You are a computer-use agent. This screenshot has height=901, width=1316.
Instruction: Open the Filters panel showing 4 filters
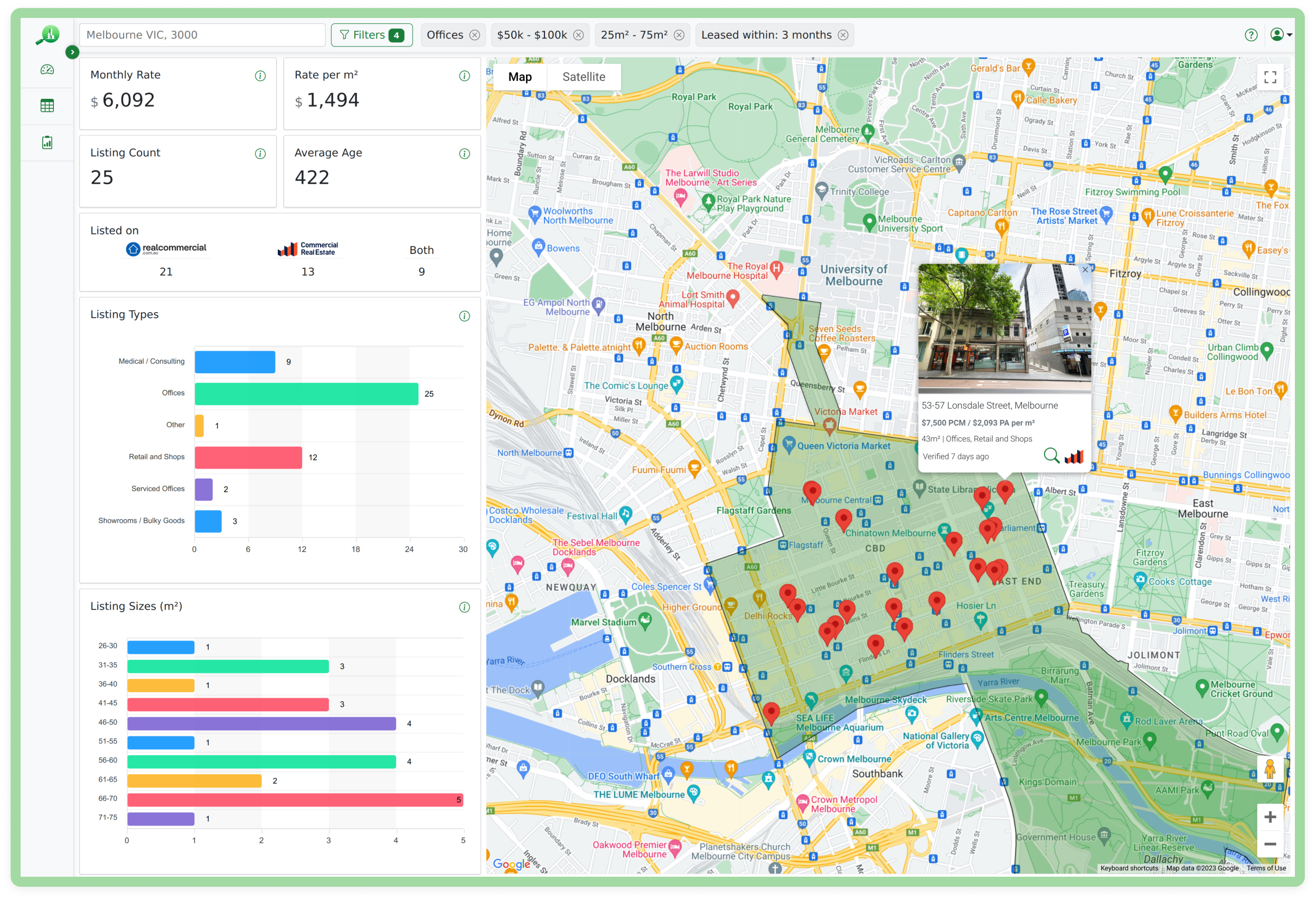coord(371,34)
